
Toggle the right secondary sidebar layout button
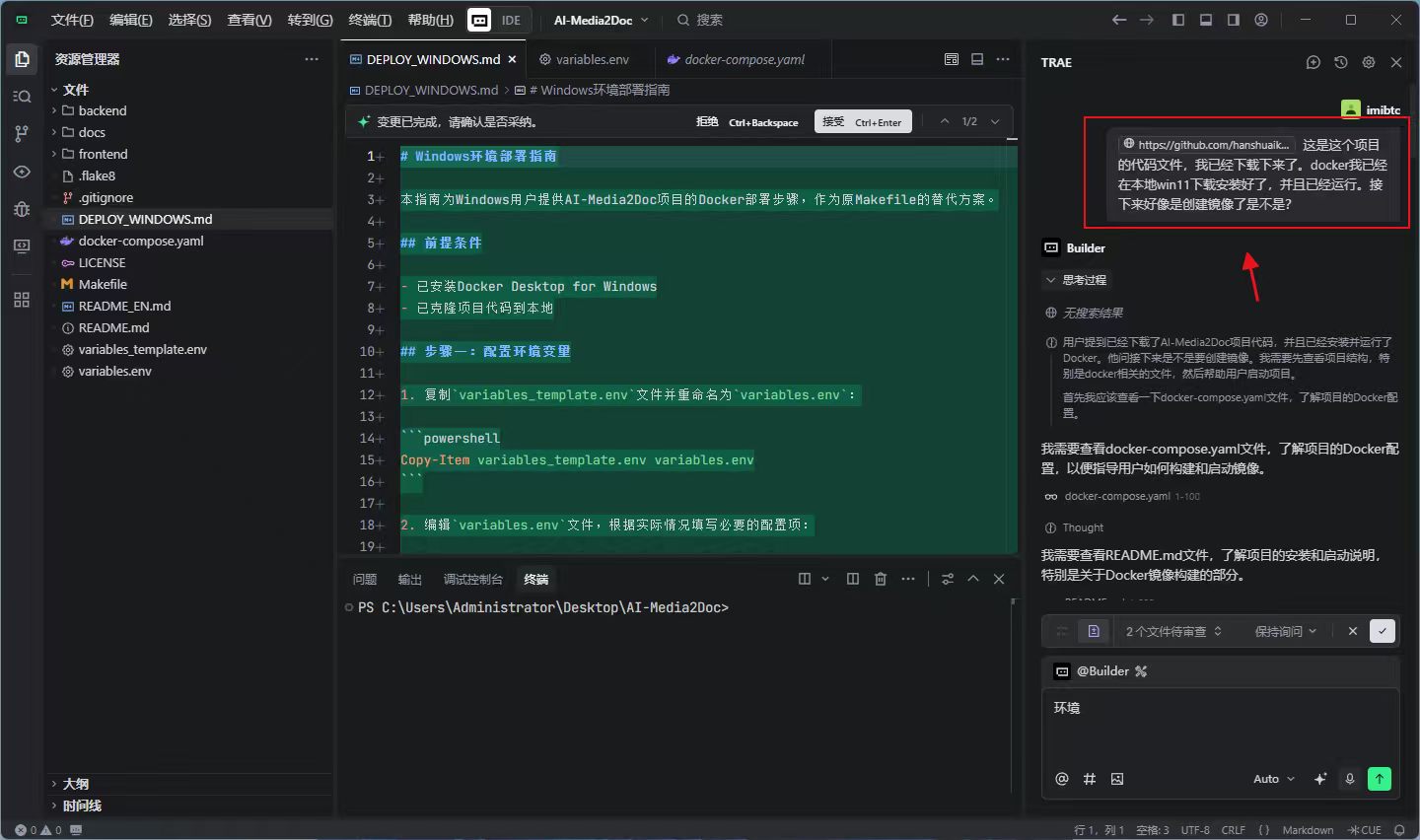[1233, 20]
